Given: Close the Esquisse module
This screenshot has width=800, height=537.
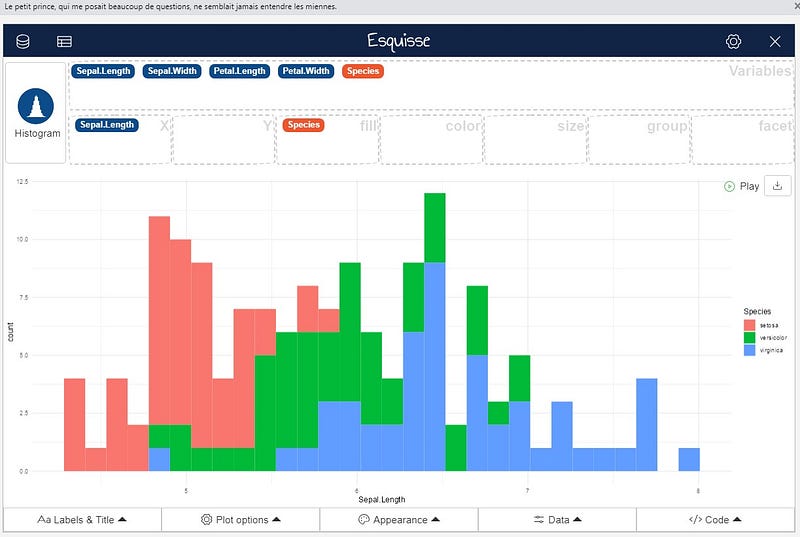Looking at the screenshot, I should point(774,42).
